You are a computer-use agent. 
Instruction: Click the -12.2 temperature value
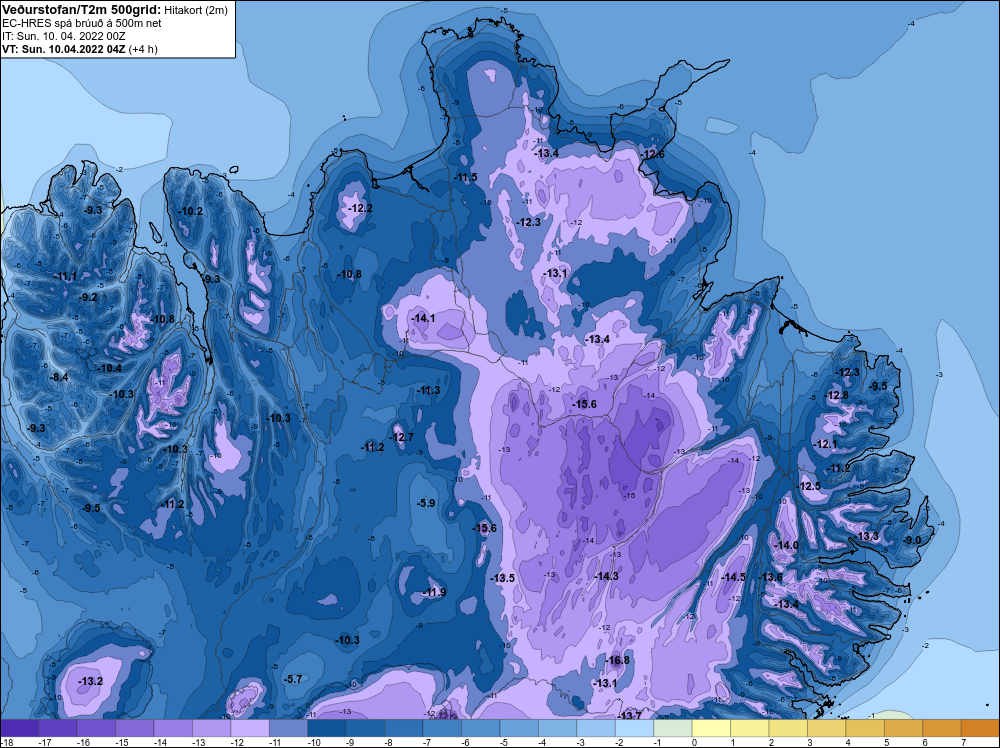click(360, 208)
